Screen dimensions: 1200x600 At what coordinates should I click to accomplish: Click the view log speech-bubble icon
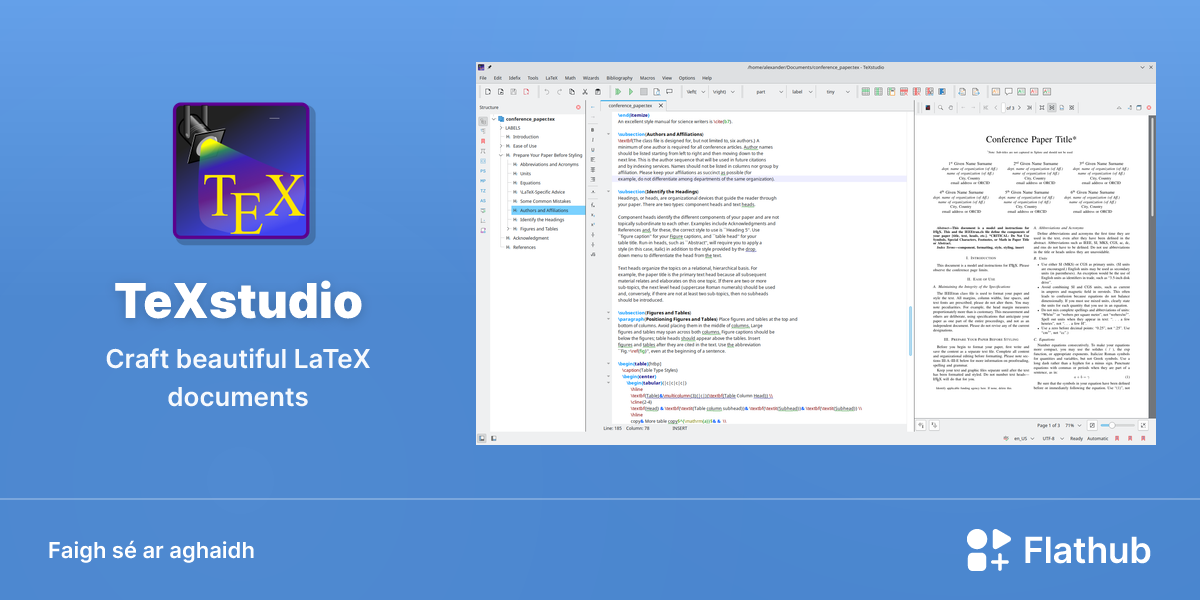pos(669,92)
